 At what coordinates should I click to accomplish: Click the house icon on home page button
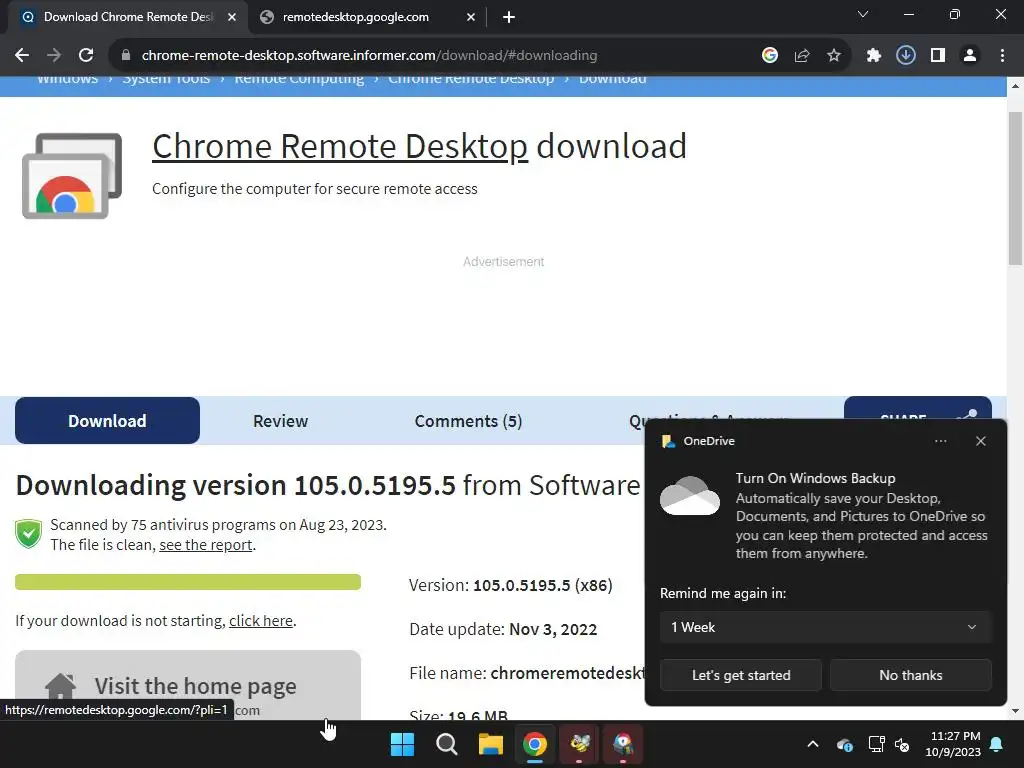pyautogui.click(x=61, y=687)
